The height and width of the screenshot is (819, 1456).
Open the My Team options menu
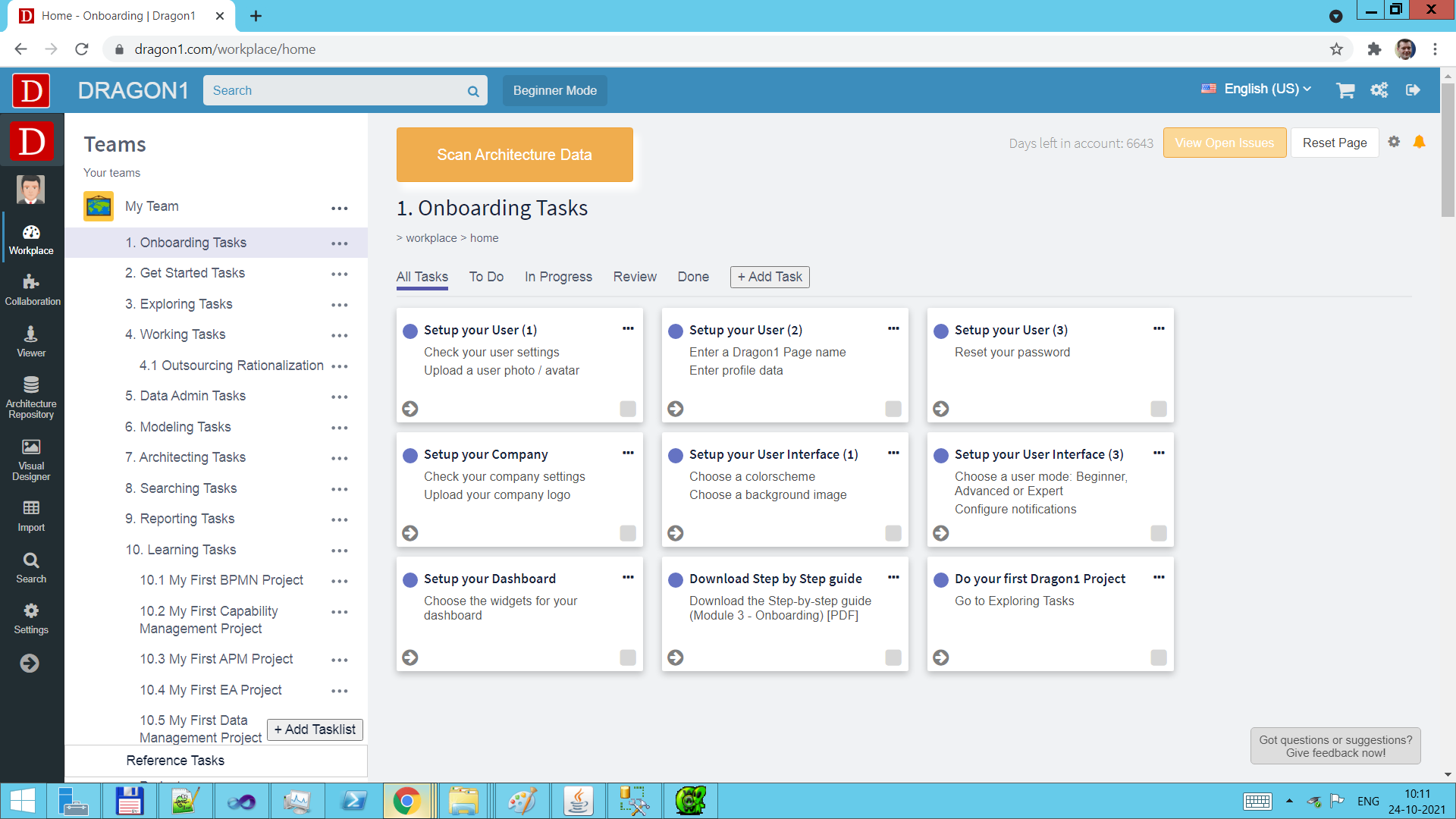(x=340, y=209)
